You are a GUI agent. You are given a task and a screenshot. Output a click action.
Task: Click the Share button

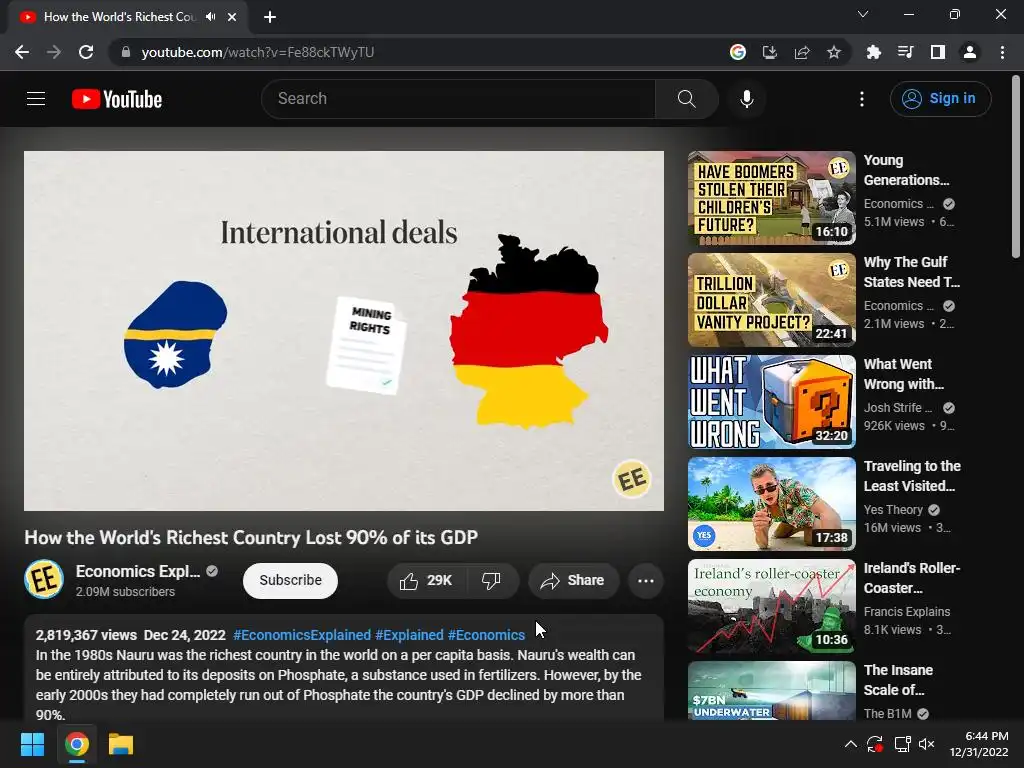(573, 581)
